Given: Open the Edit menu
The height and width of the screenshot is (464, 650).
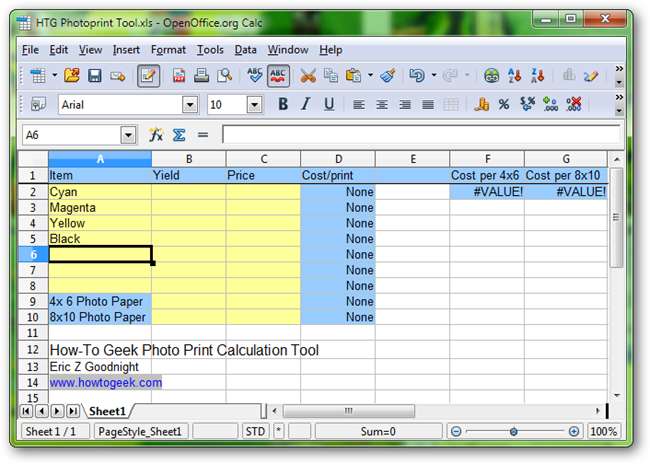Looking at the screenshot, I should pyautogui.click(x=58, y=50).
